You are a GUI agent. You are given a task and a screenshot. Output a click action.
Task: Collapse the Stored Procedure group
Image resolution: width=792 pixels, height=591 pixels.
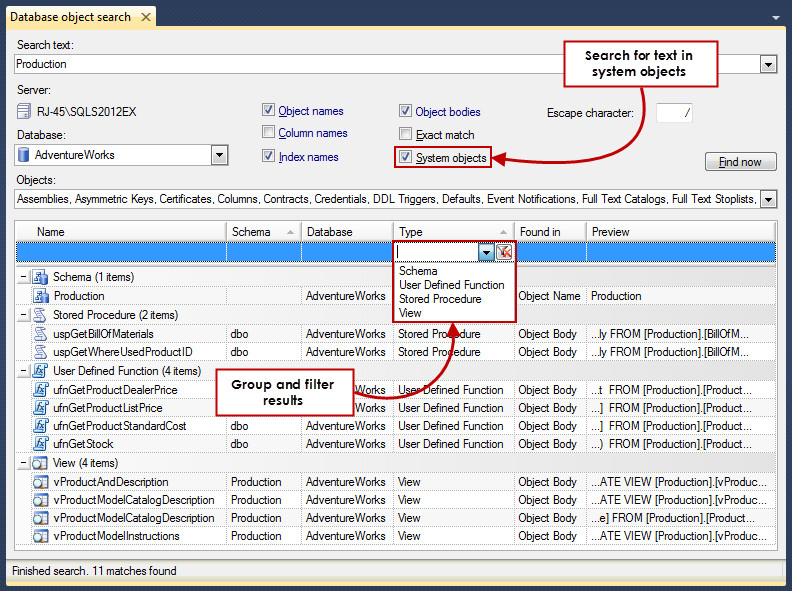pos(23,315)
